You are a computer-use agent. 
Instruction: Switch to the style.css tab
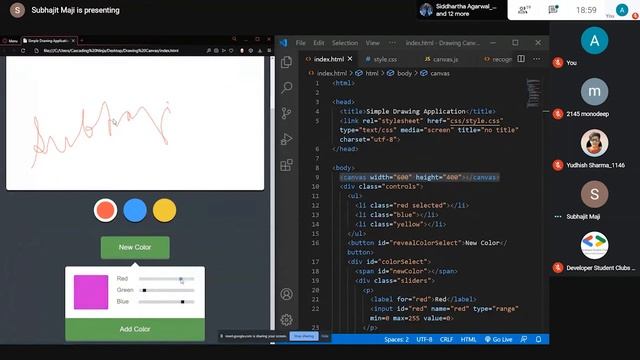click(x=382, y=59)
